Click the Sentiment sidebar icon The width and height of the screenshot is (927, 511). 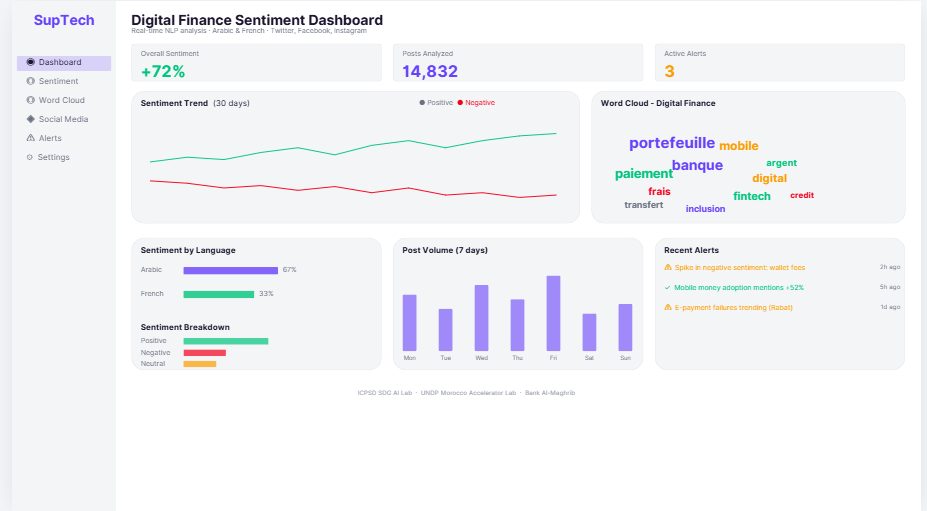(x=31, y=81)
